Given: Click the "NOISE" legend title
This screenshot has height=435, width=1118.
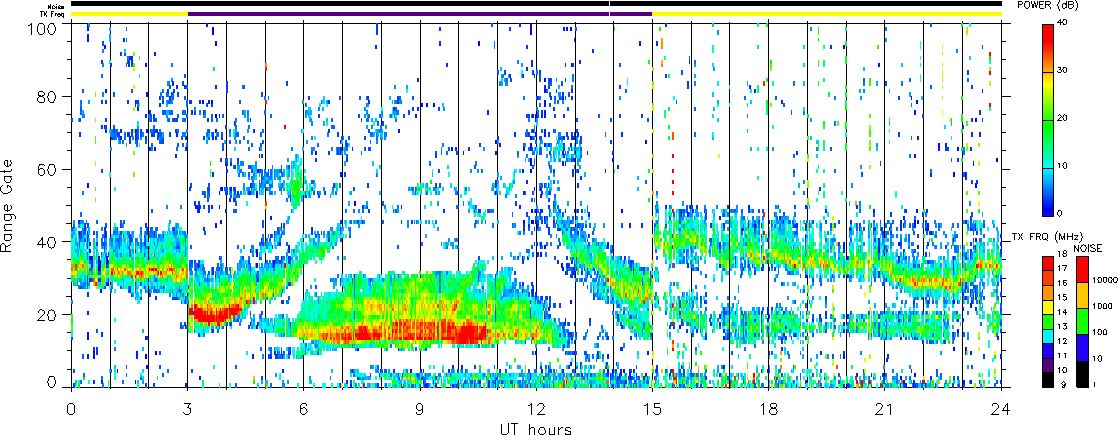Looking at the screenshot, I should 1088,247.
